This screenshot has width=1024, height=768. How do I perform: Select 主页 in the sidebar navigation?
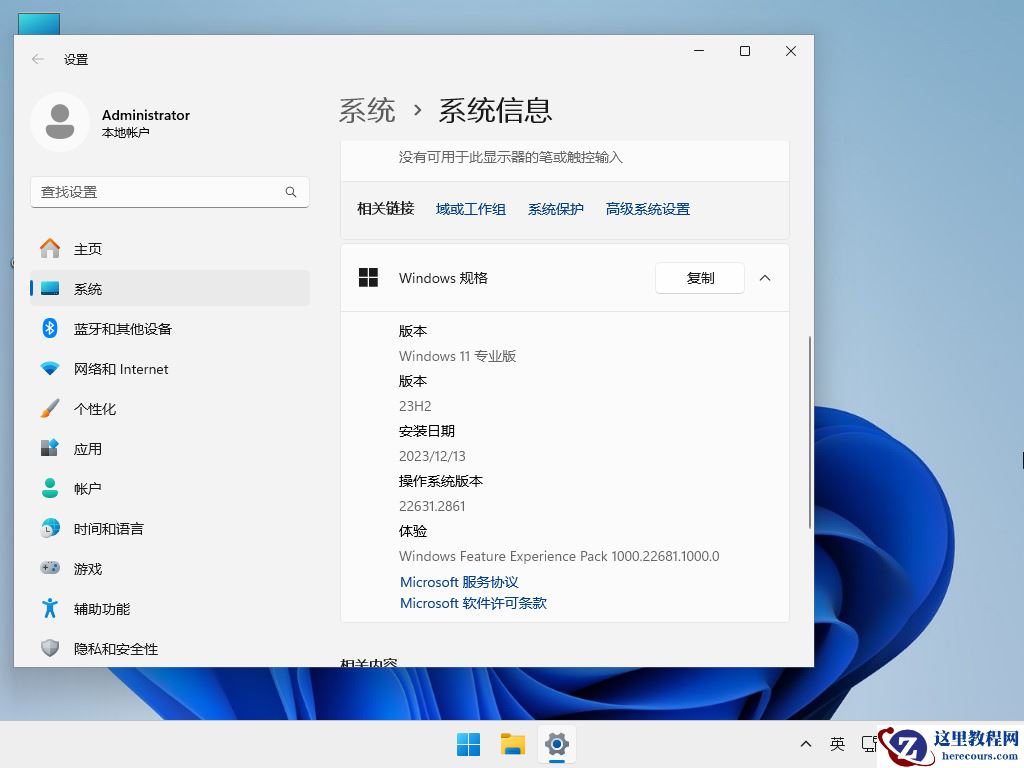click(87, 249)
